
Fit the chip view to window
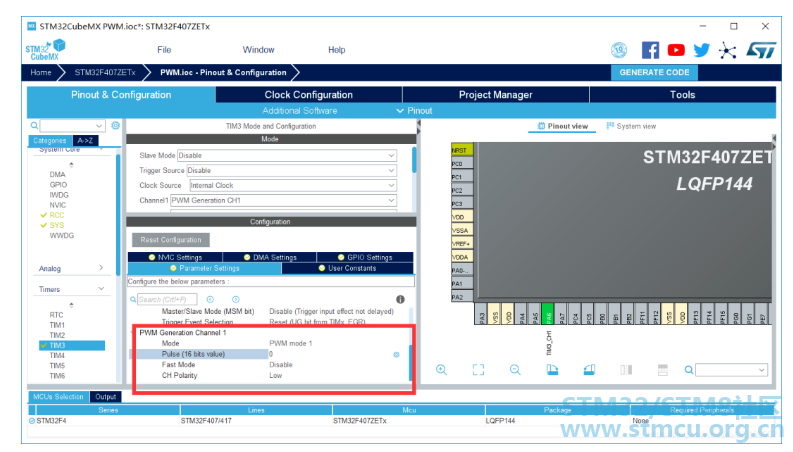tap(478, 370)
